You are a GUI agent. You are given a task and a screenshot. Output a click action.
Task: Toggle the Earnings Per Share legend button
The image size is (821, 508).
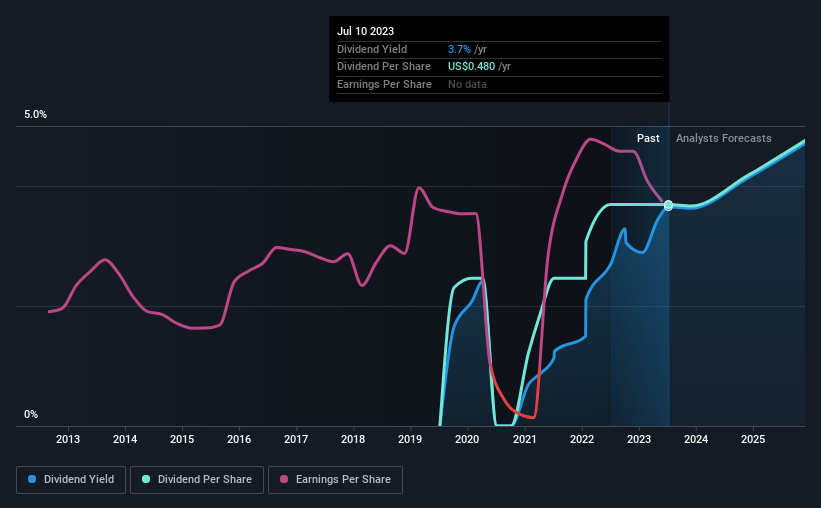click(x=335, y=480)
